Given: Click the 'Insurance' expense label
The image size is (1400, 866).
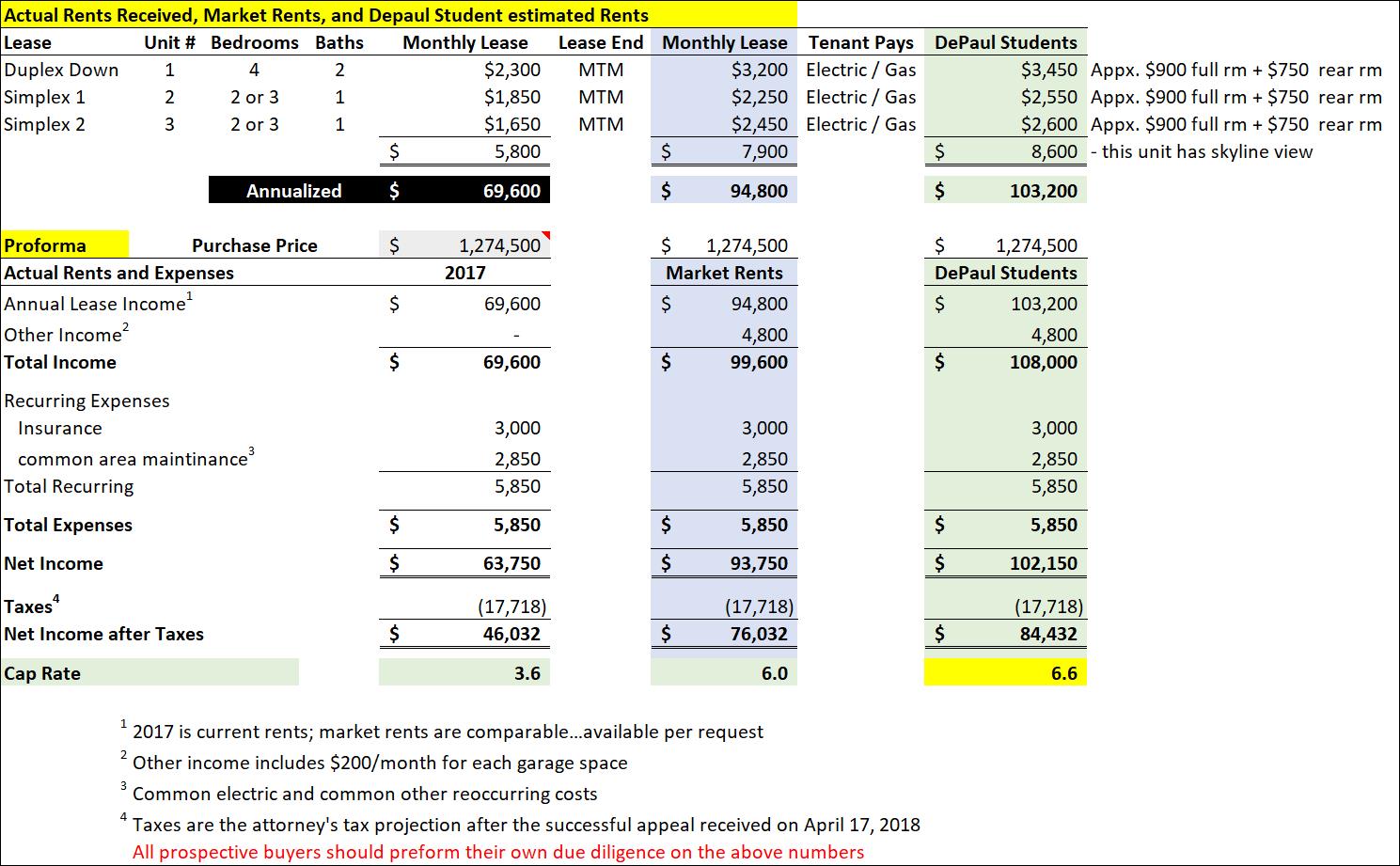Looking at the screenshot, I should click(59, 428).
